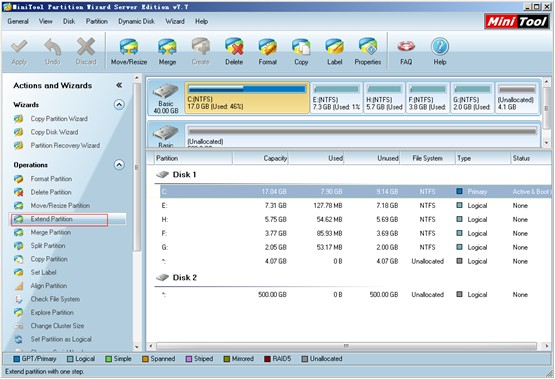Select the G: partition row
Screen dimensions: 555x379
pos(354,247)
